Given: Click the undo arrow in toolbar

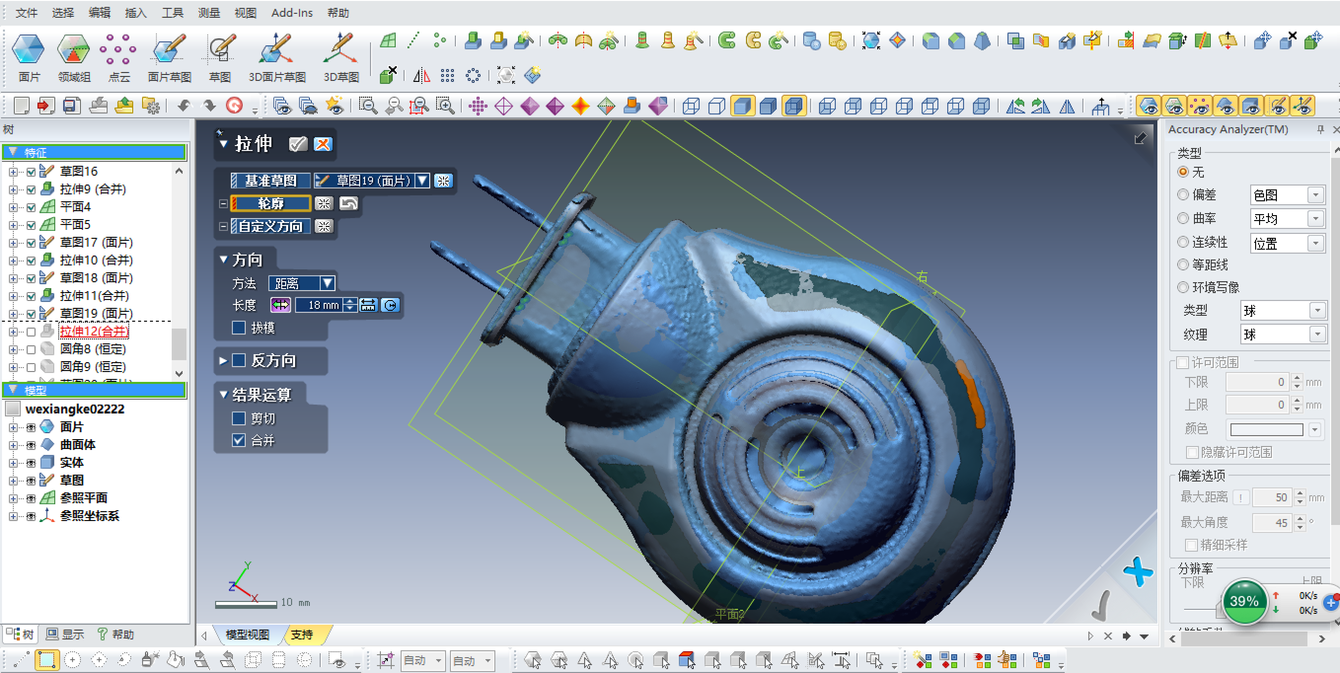Looking at the screenshot, I should tap(184, 105).
